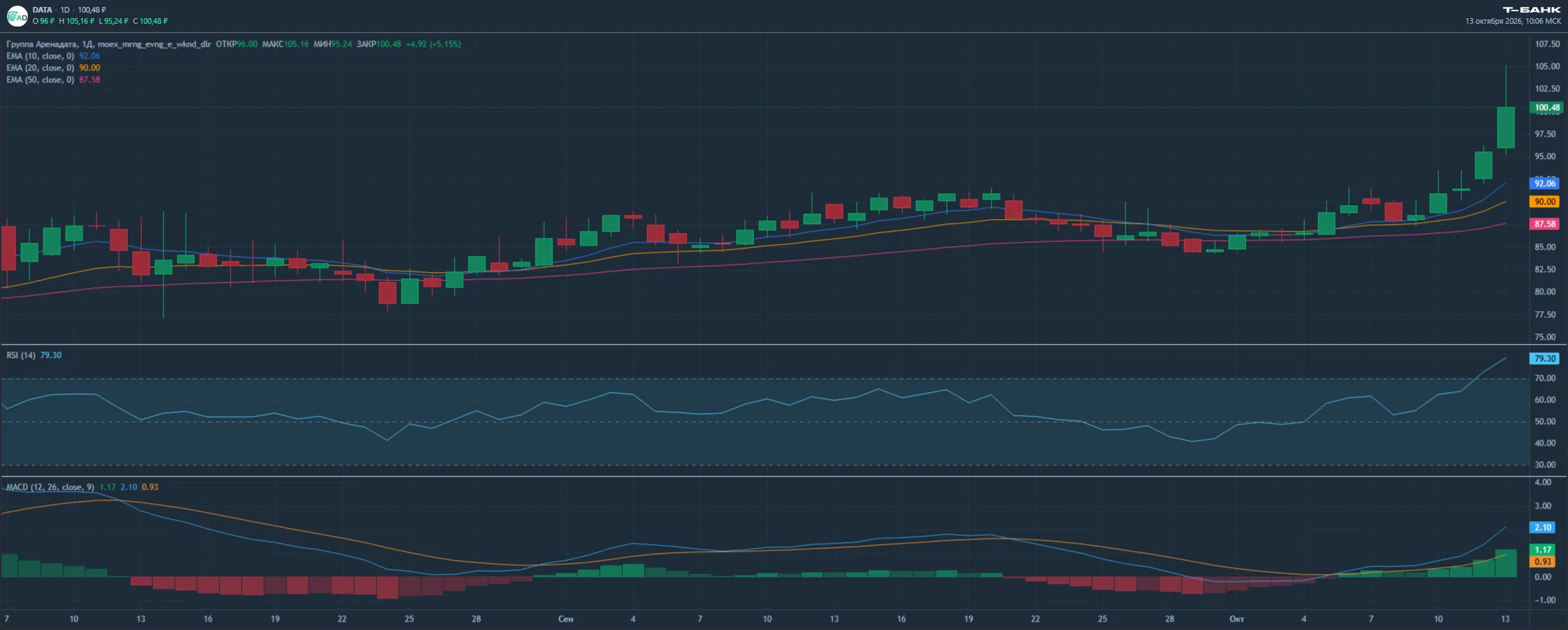Select the EMA (50, close, 0) indicator label
Screen dimensions: 1568x630
40,80
